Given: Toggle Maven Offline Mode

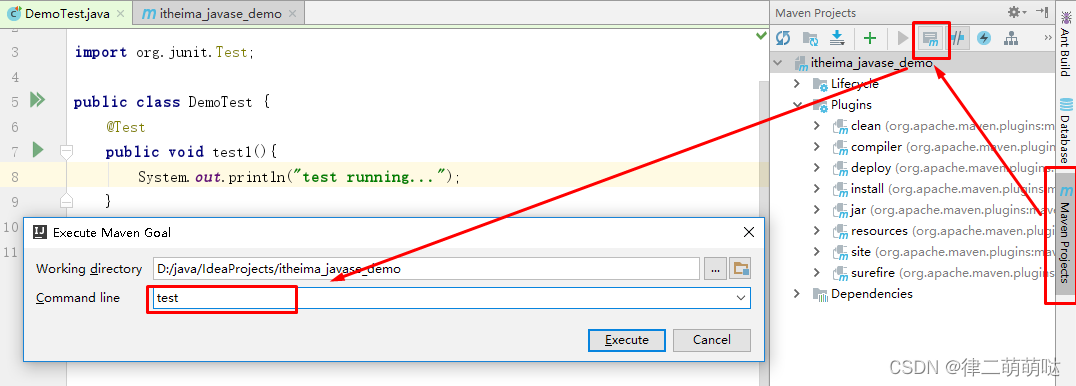Looking at the screenshot, I should point(957,38).
